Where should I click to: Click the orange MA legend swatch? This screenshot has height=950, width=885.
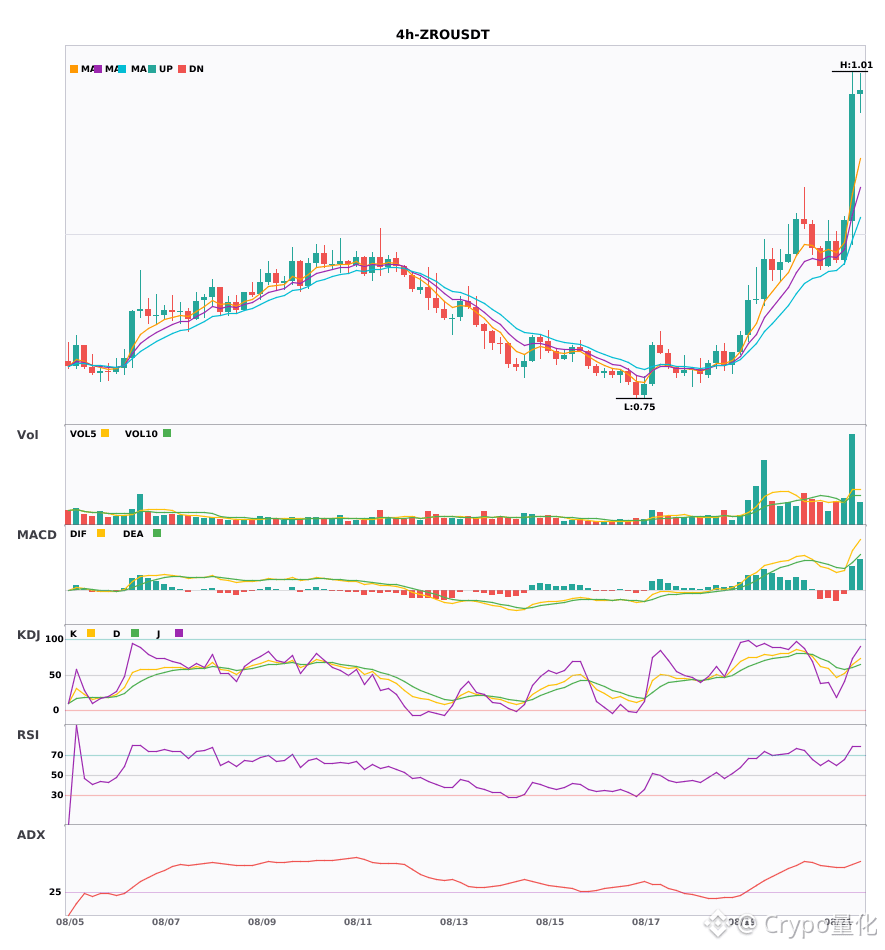[x=74, y=69]
